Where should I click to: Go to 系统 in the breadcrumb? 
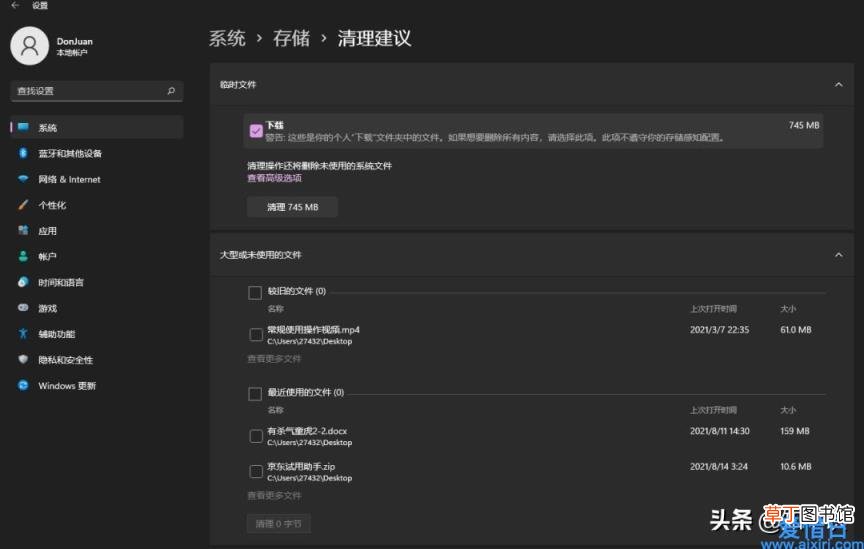pos(227,38)
